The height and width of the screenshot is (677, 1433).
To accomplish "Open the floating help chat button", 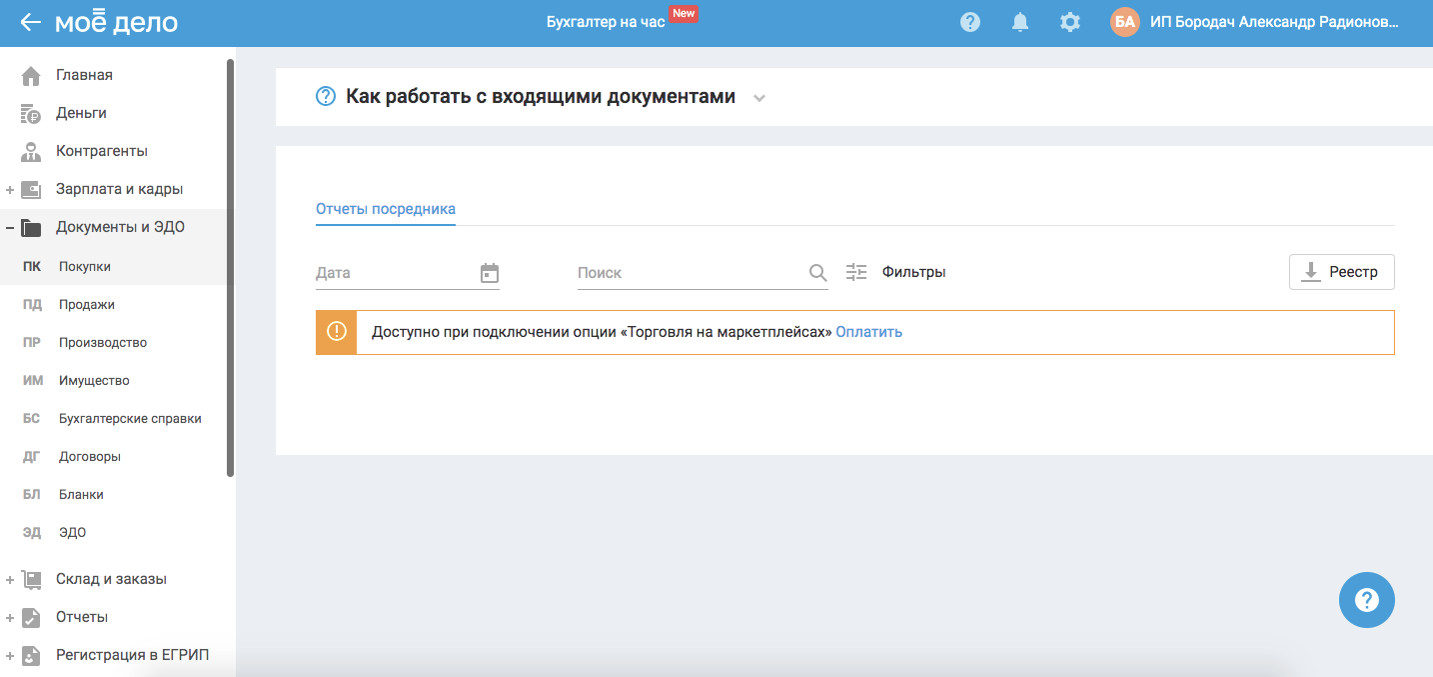I will click(x=1366, y=600).
